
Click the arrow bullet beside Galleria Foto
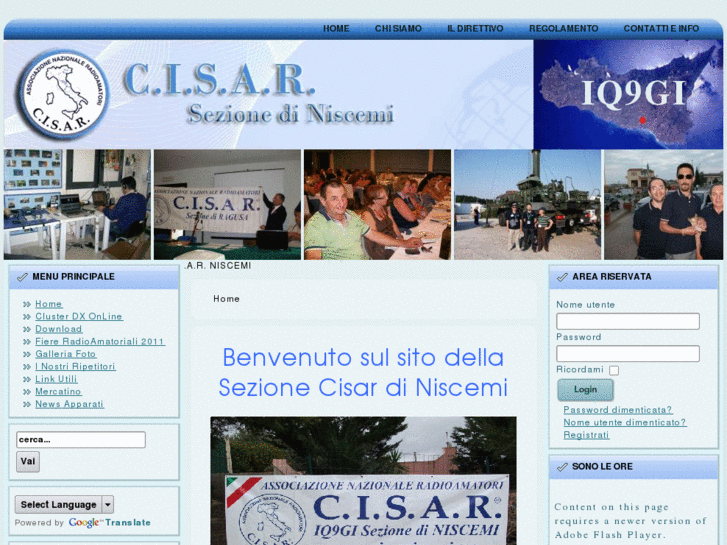coord(27,355)
